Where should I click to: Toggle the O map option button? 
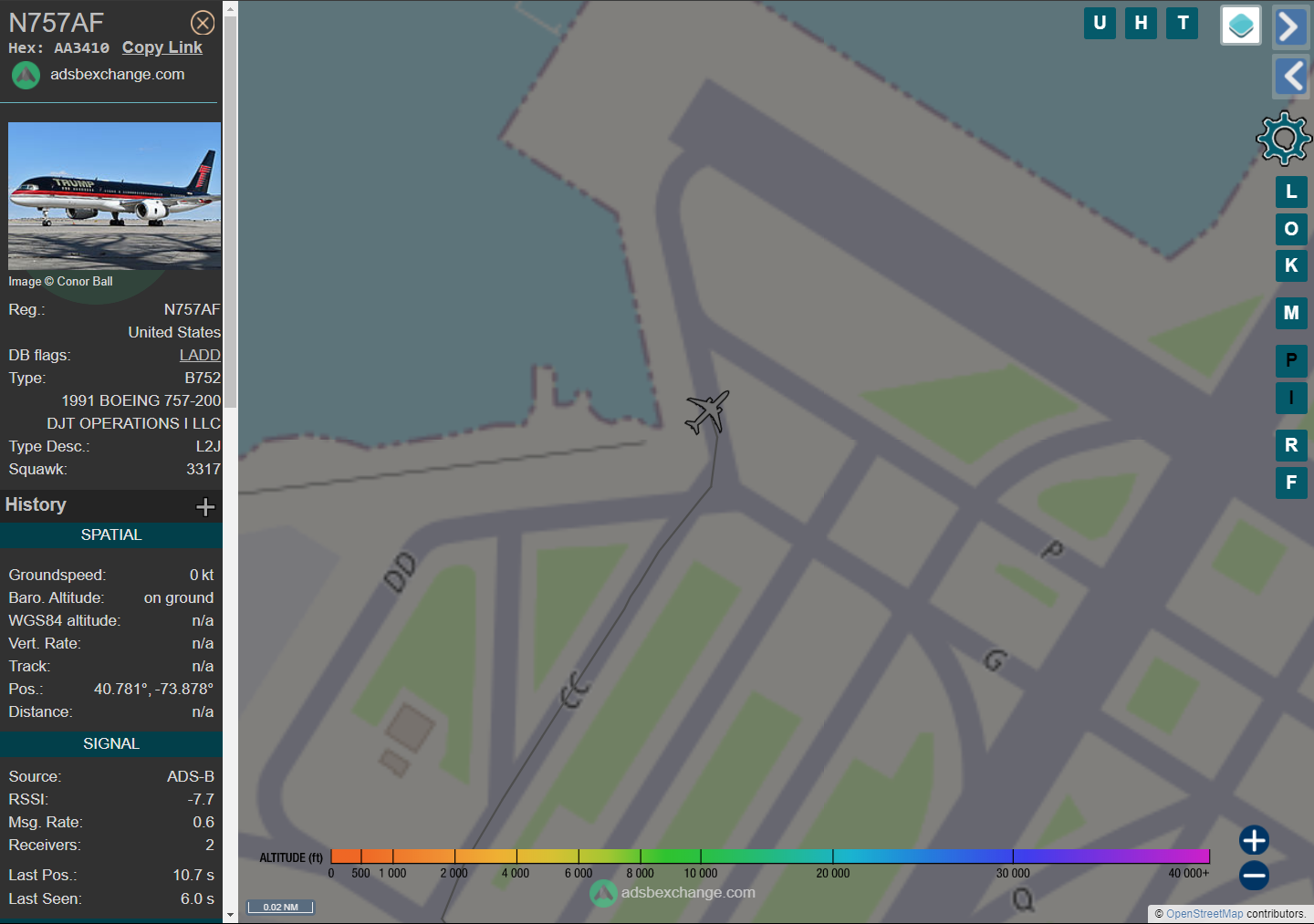pos(1291,229)
